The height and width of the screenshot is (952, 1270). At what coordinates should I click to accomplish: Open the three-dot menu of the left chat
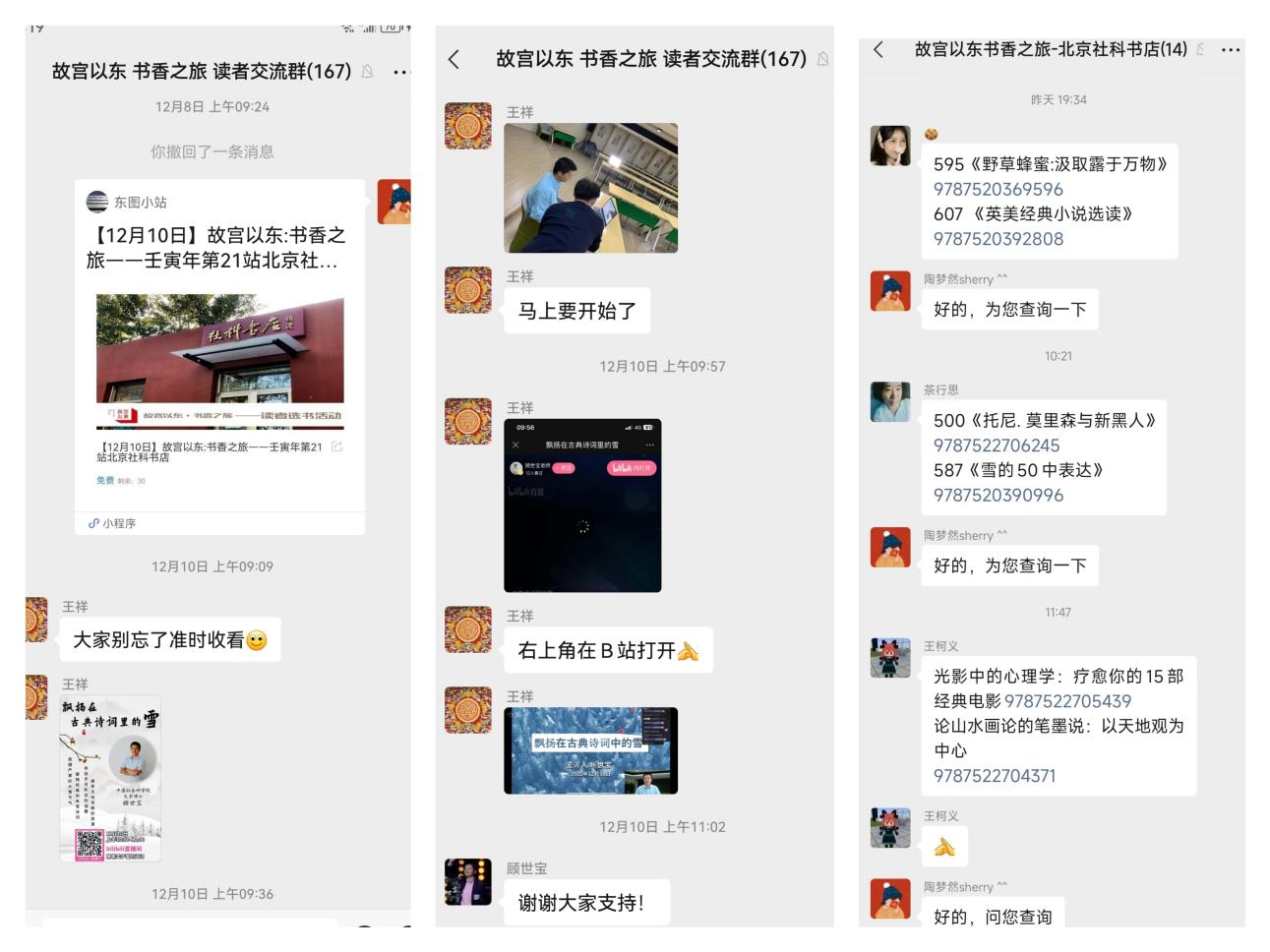400,72
